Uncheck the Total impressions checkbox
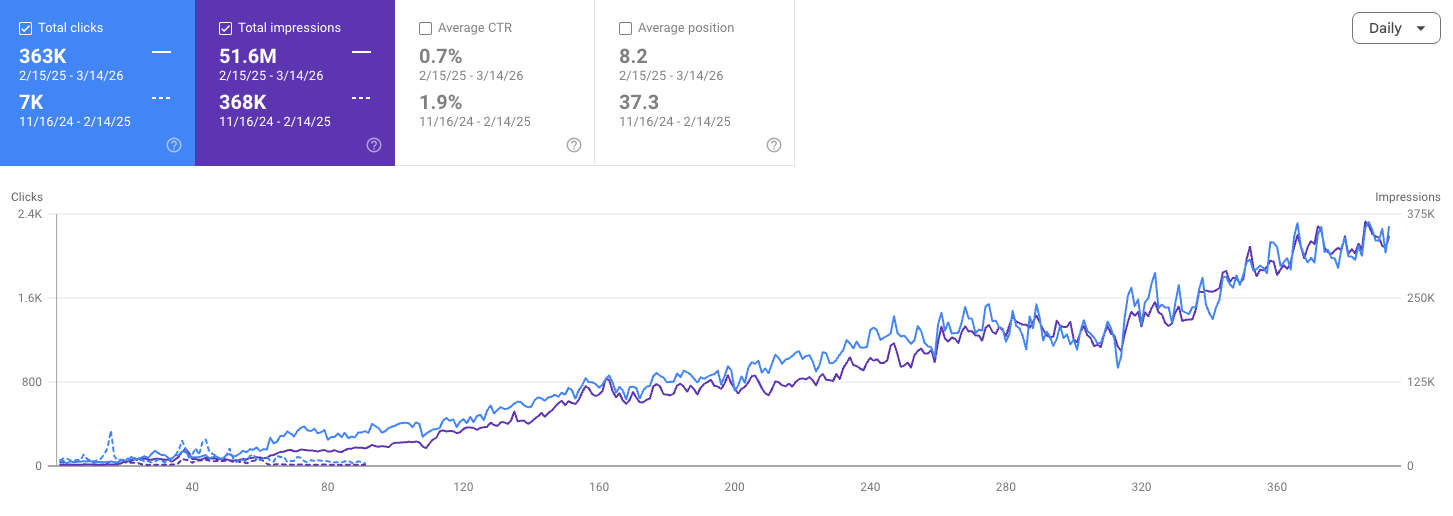 pyautogui.click(x=226, y=28)
